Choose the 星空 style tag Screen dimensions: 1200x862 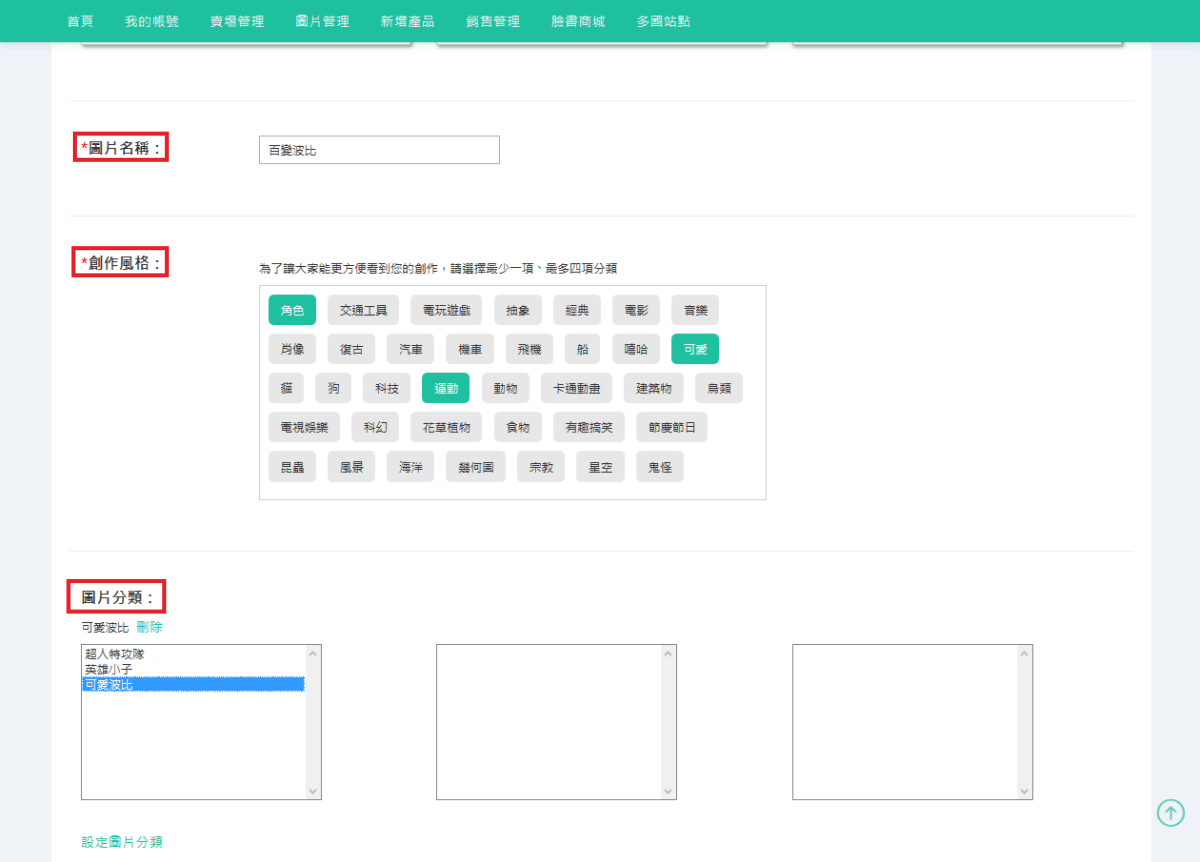point(600,467)
